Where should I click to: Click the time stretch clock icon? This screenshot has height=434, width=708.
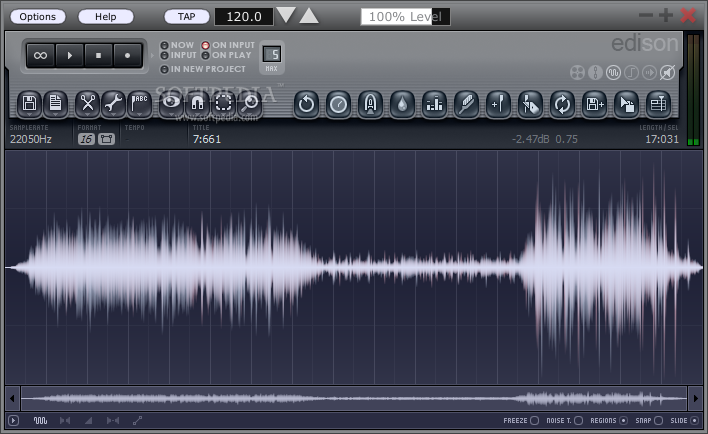(x=338, y=105)
